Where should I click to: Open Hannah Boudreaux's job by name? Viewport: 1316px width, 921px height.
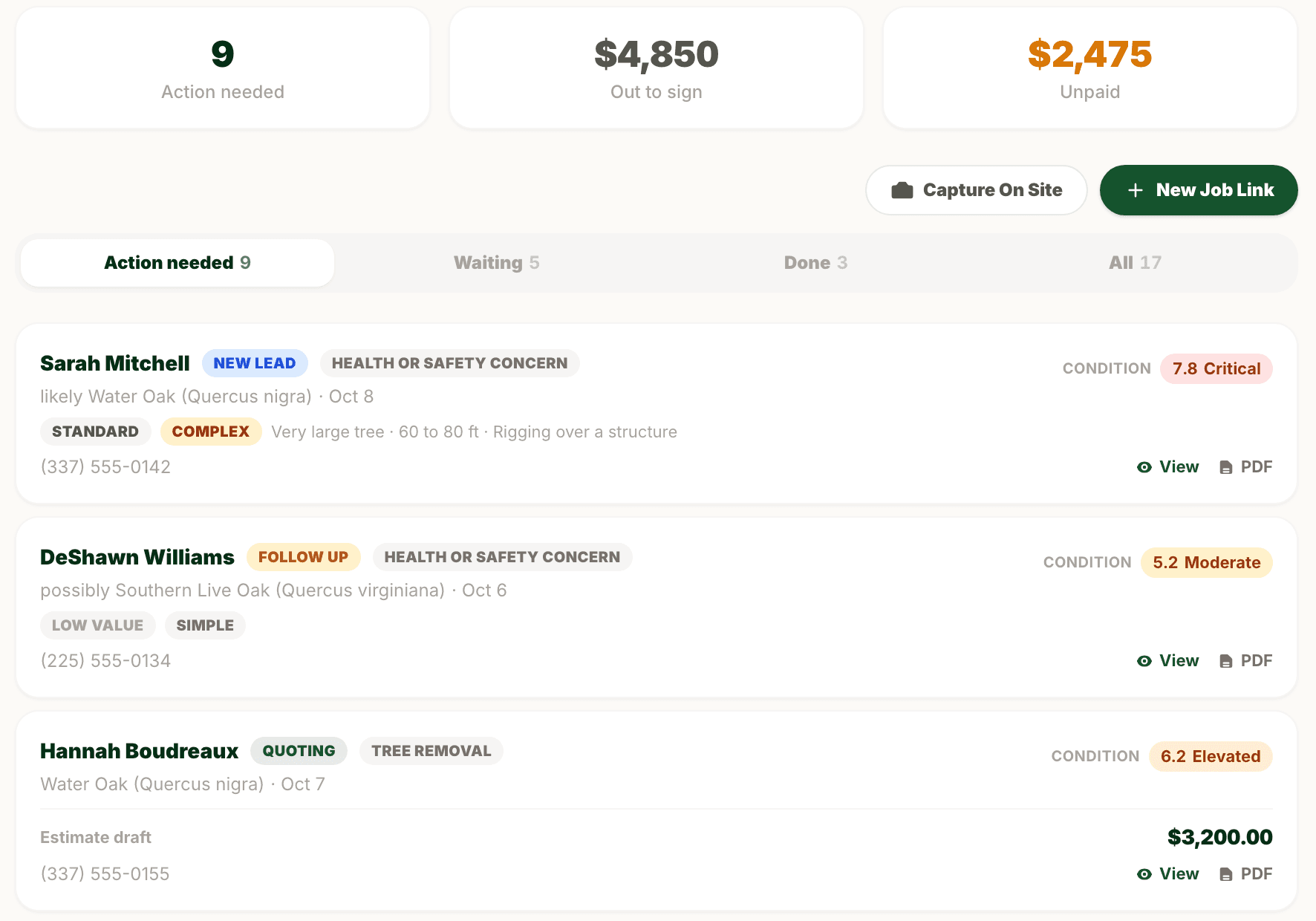click(x=140, y=751)
